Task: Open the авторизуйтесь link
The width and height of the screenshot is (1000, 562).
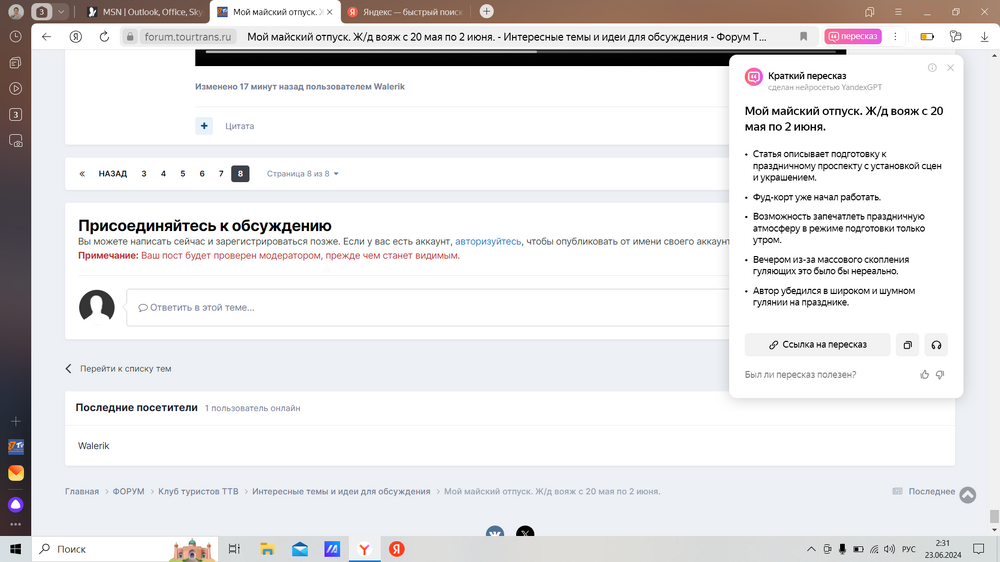Action: (488, 241)
